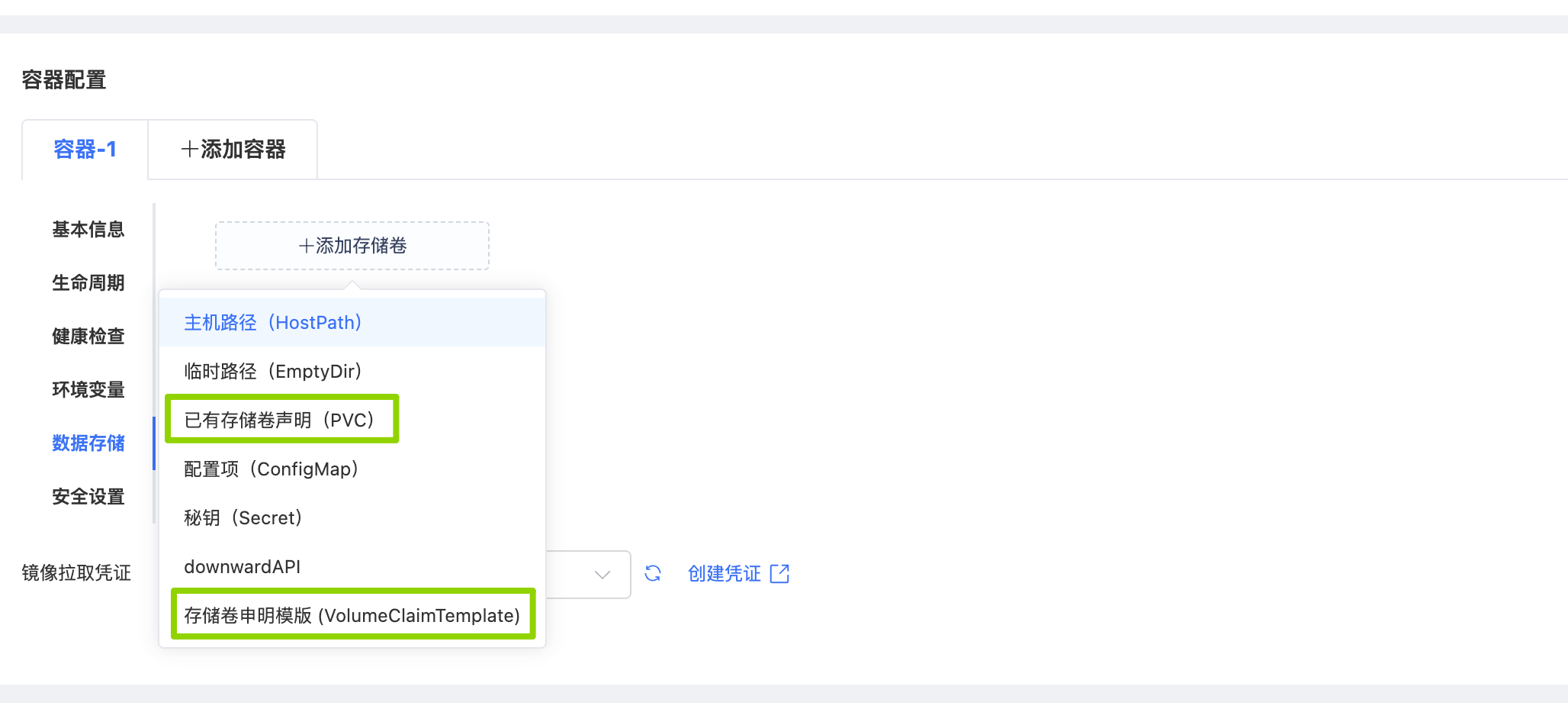
Task: Choose downwardAPI from the dropdown list
Action: click(243, 567)
